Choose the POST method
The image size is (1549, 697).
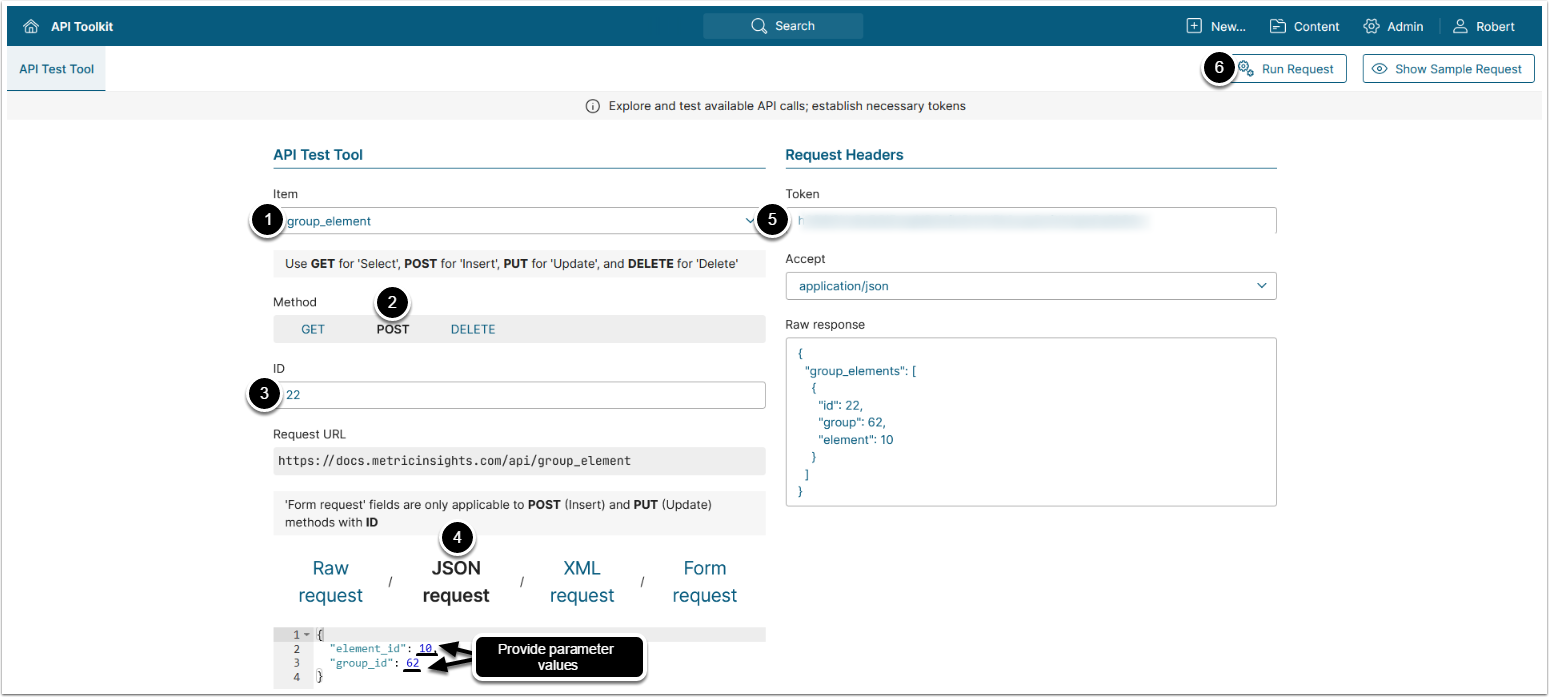pyautogui.click(x=393, y=329)
